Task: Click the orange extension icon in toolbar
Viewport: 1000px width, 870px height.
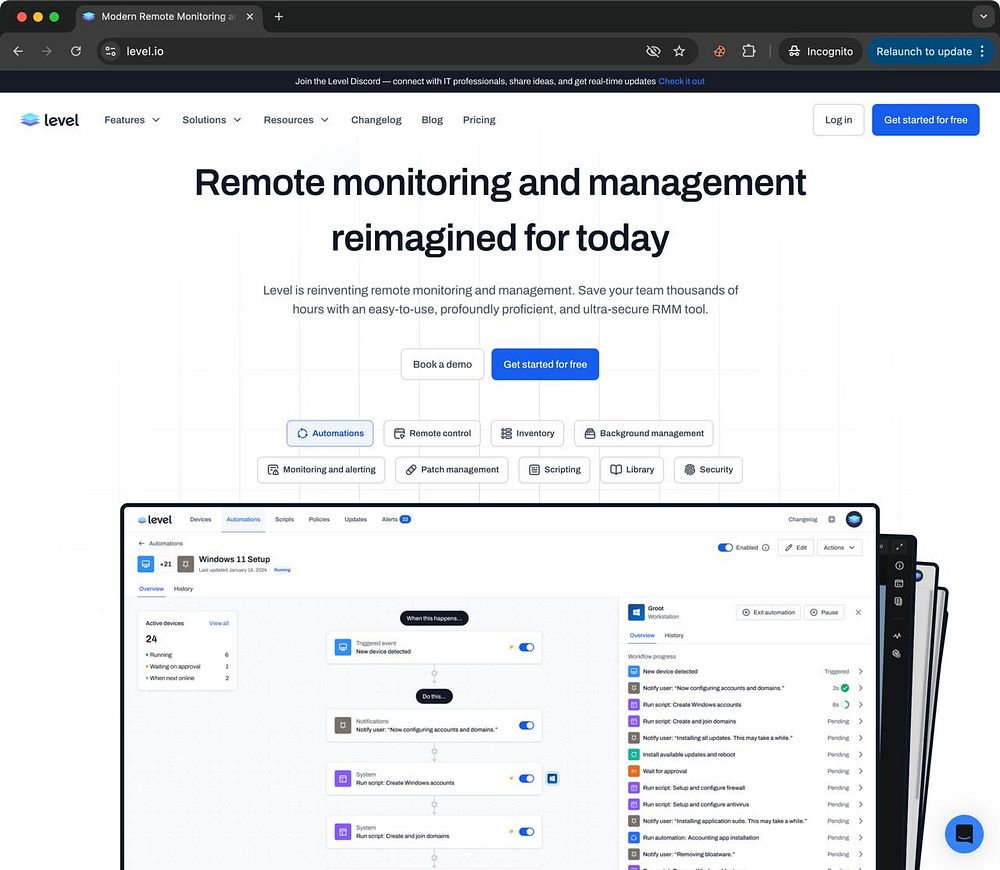Action: pyautogui.click(x=719, y=51)
